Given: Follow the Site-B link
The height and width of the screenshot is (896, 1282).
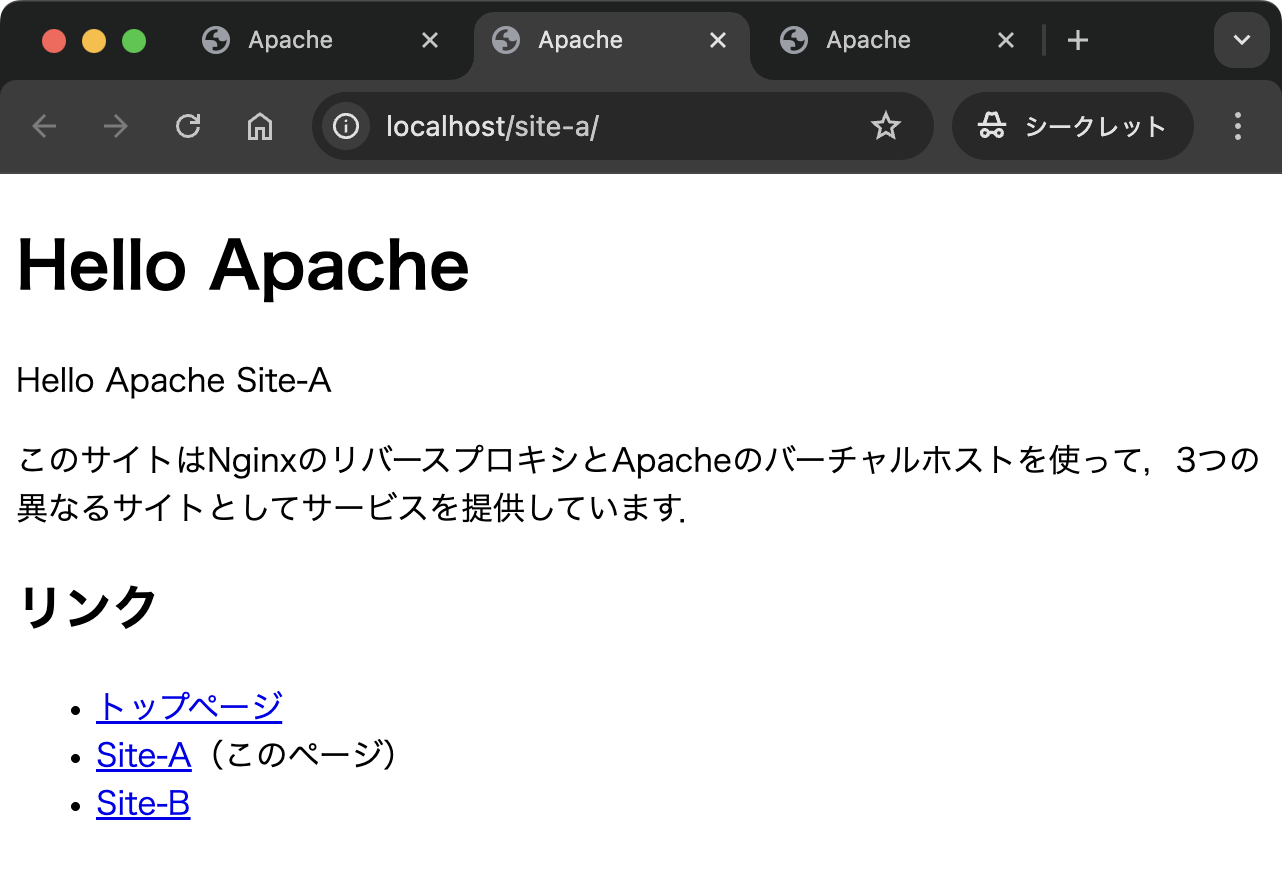Looking at the screenshot, I should tap(143, 803).
